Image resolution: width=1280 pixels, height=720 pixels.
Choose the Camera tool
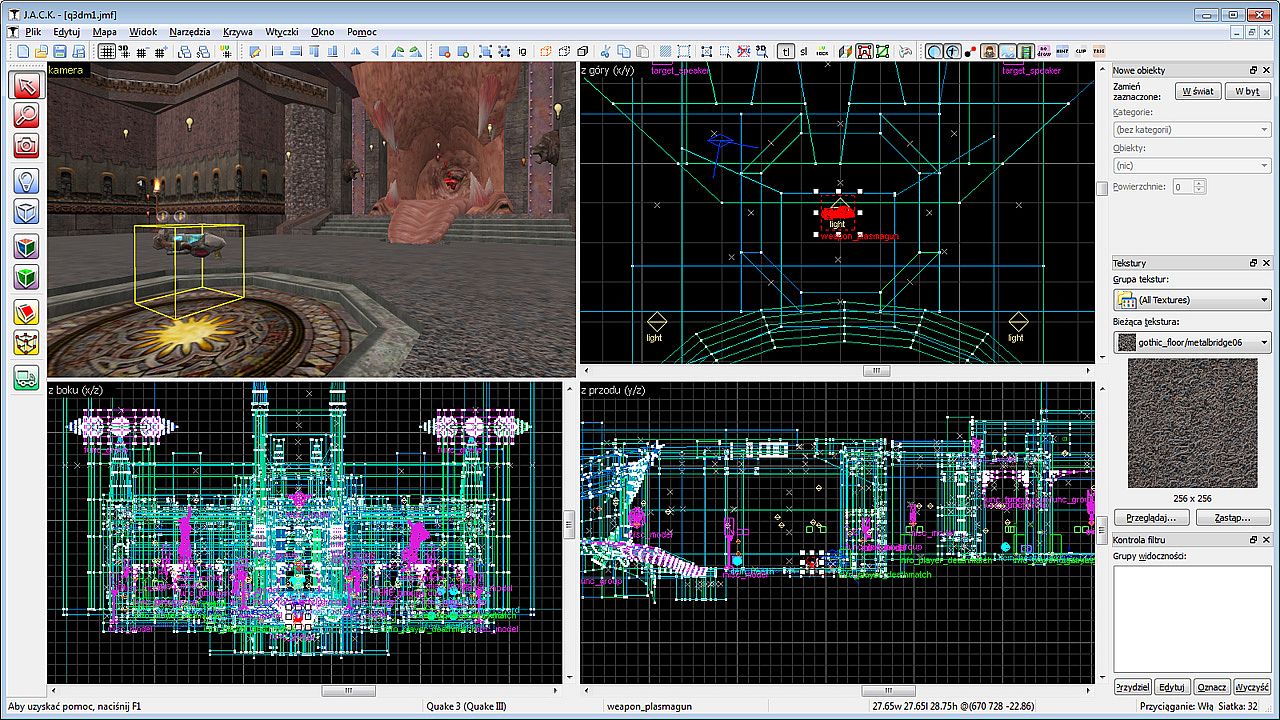[26, 145]
